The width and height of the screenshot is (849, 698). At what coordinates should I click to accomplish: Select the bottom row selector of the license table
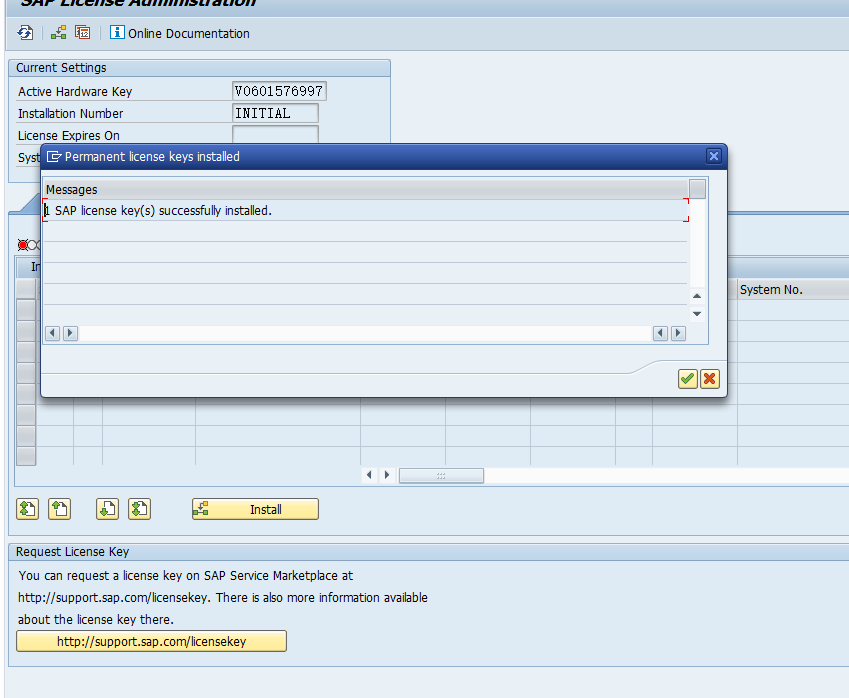25,456
